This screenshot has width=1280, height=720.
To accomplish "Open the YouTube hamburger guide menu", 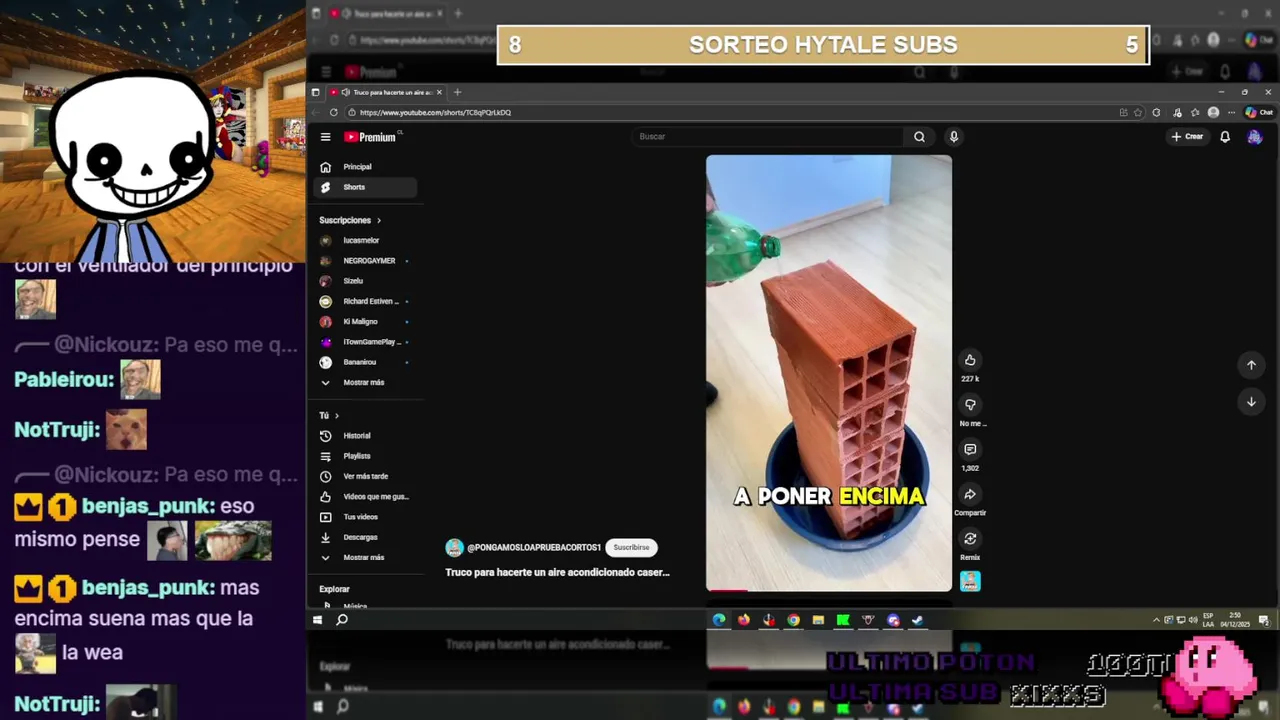I will click(325, 137).
